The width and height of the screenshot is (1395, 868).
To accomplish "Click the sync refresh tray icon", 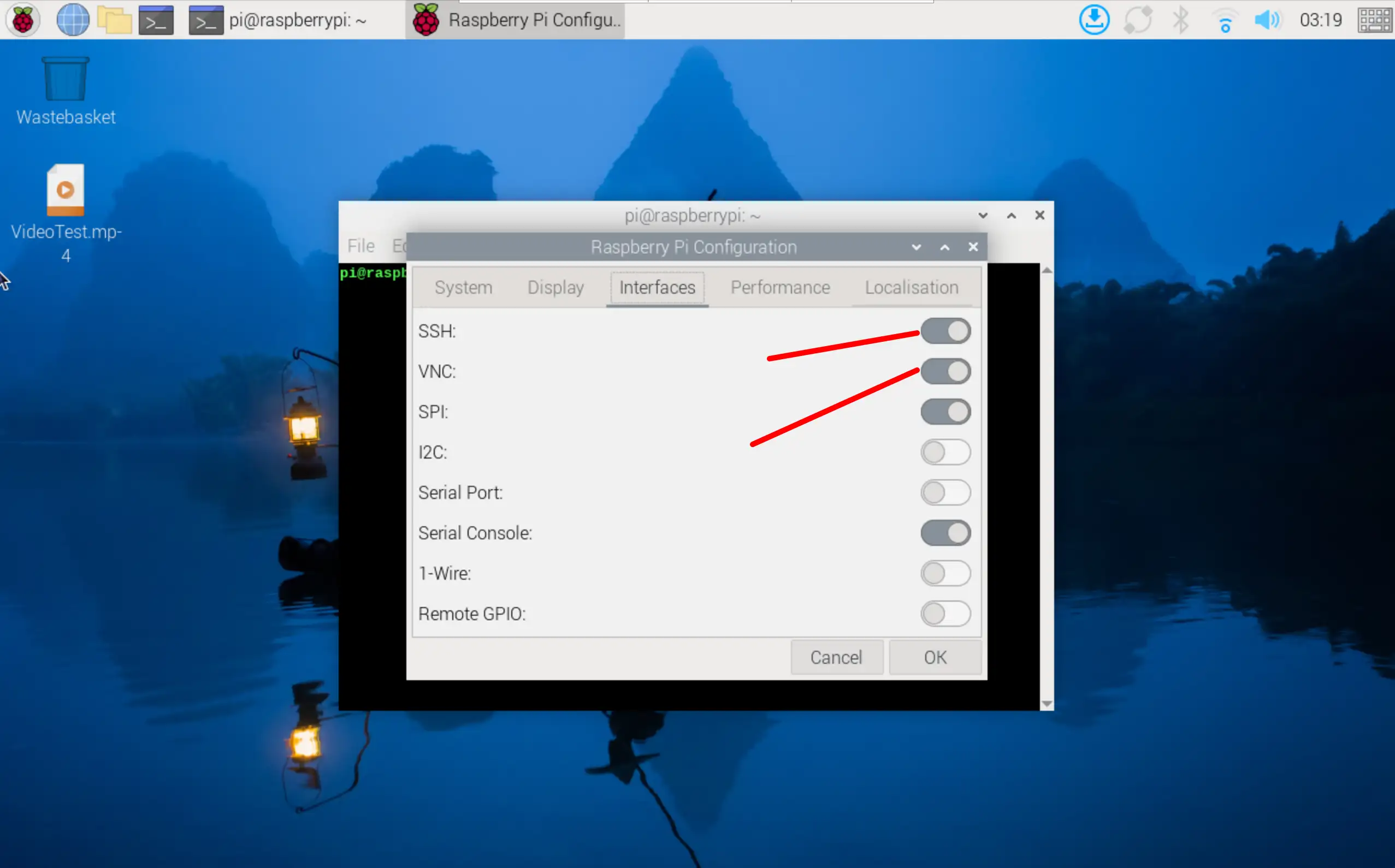I will click(1138, 20).
